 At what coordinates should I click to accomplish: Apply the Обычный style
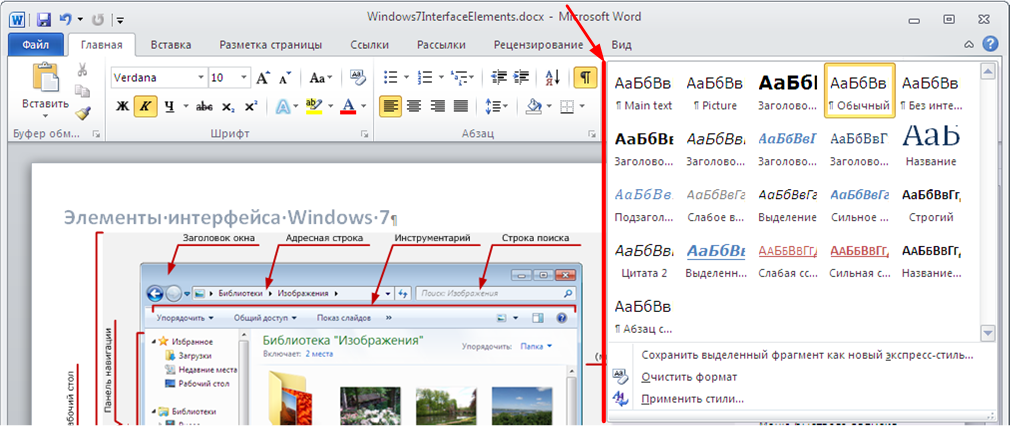pyautogui.click(x=860, y=91)
